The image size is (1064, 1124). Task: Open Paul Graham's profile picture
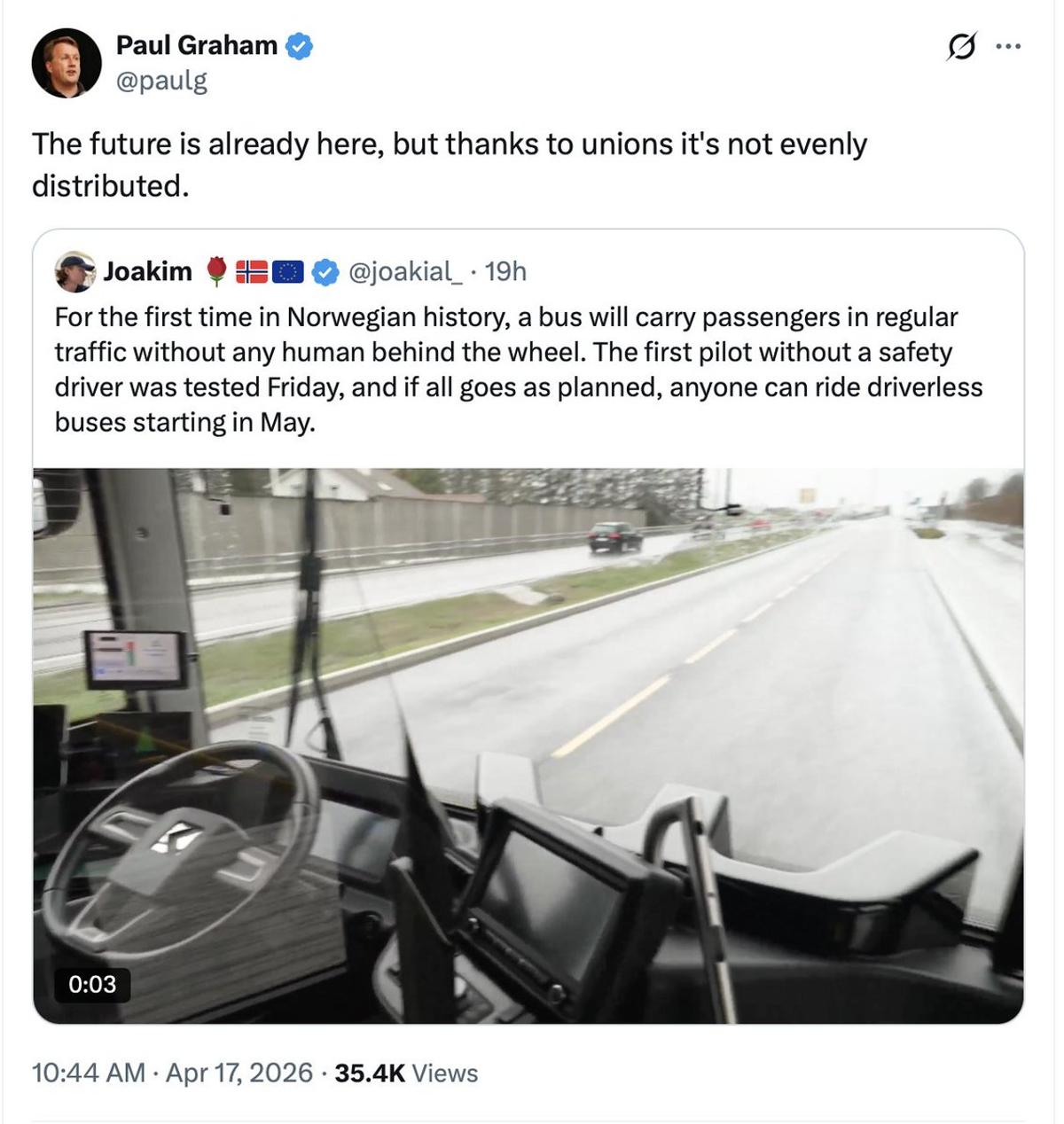click(x=66, y=63)
